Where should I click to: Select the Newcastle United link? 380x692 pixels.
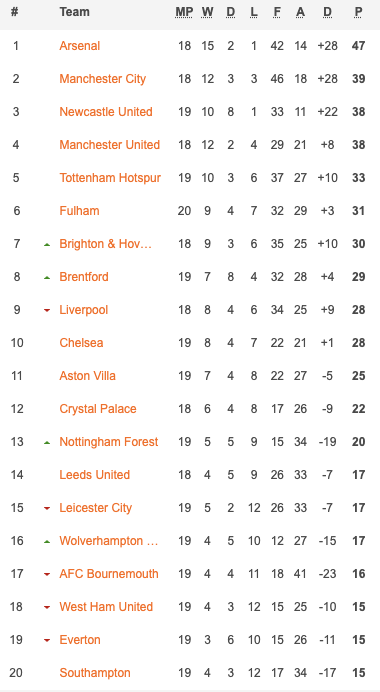pos(106,112)
